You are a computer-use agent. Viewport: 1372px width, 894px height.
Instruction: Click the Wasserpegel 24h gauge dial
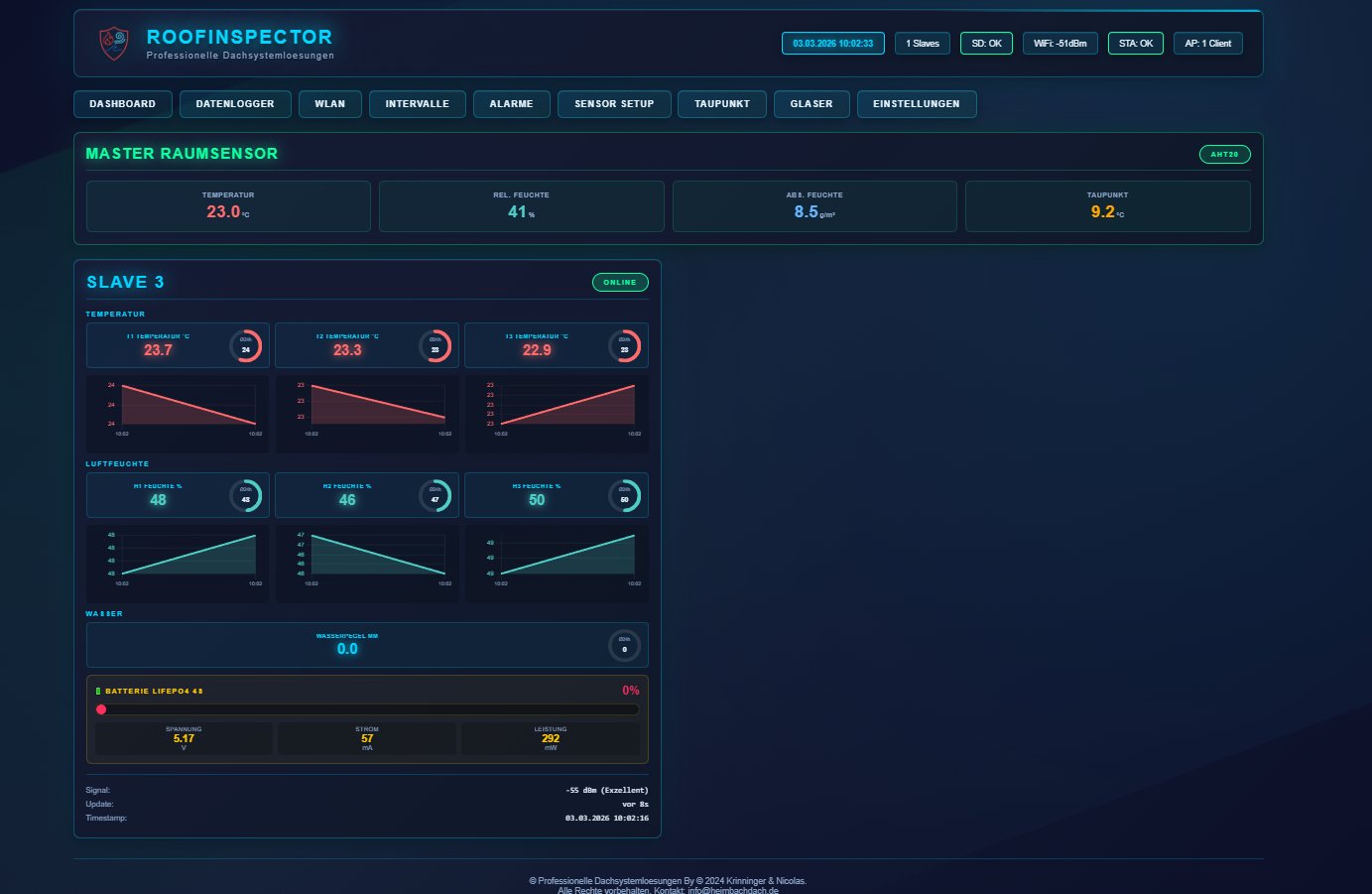point(625,645)
